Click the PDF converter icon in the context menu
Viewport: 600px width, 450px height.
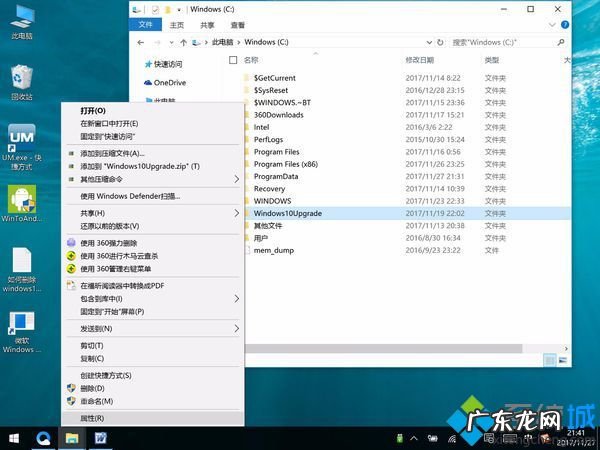point(71,285)
